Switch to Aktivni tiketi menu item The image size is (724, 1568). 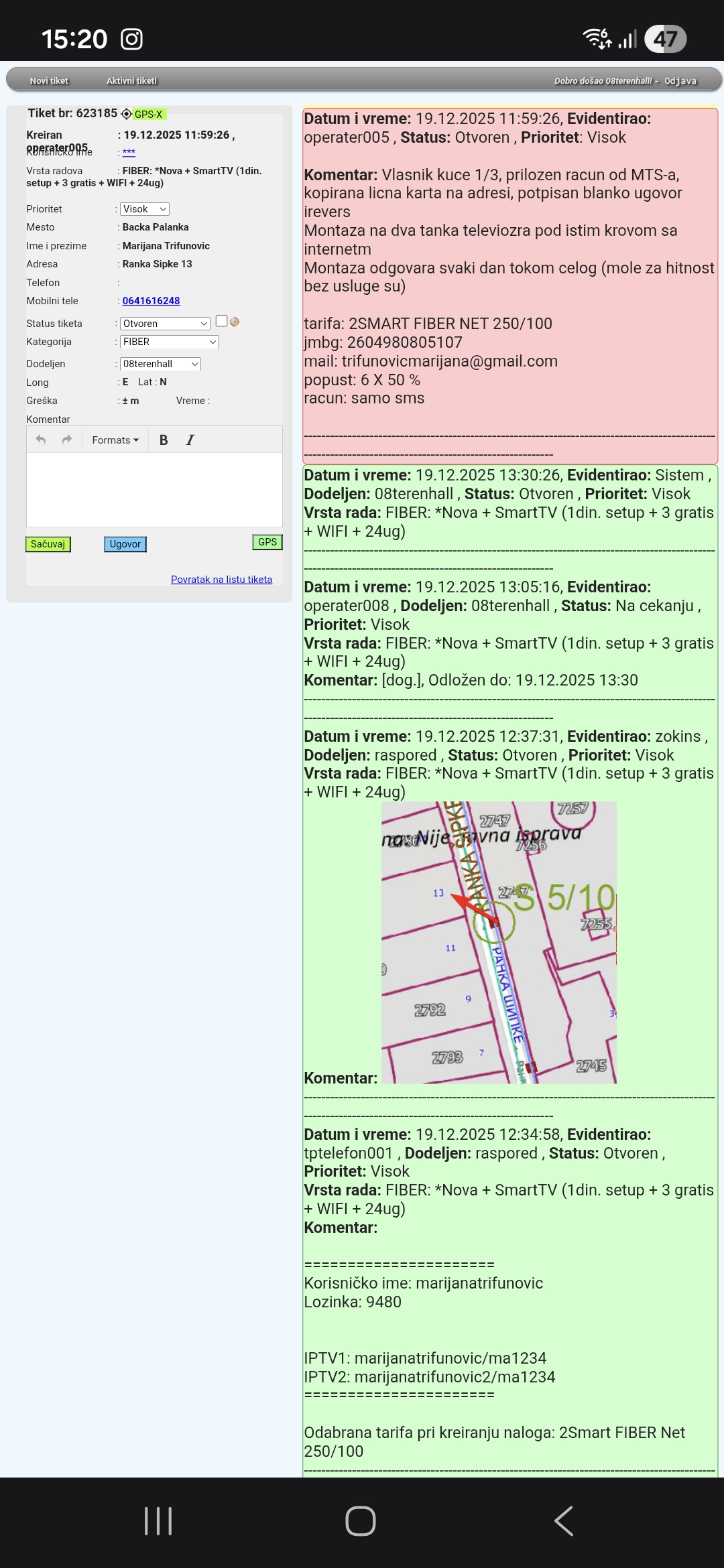coord(131,80)
